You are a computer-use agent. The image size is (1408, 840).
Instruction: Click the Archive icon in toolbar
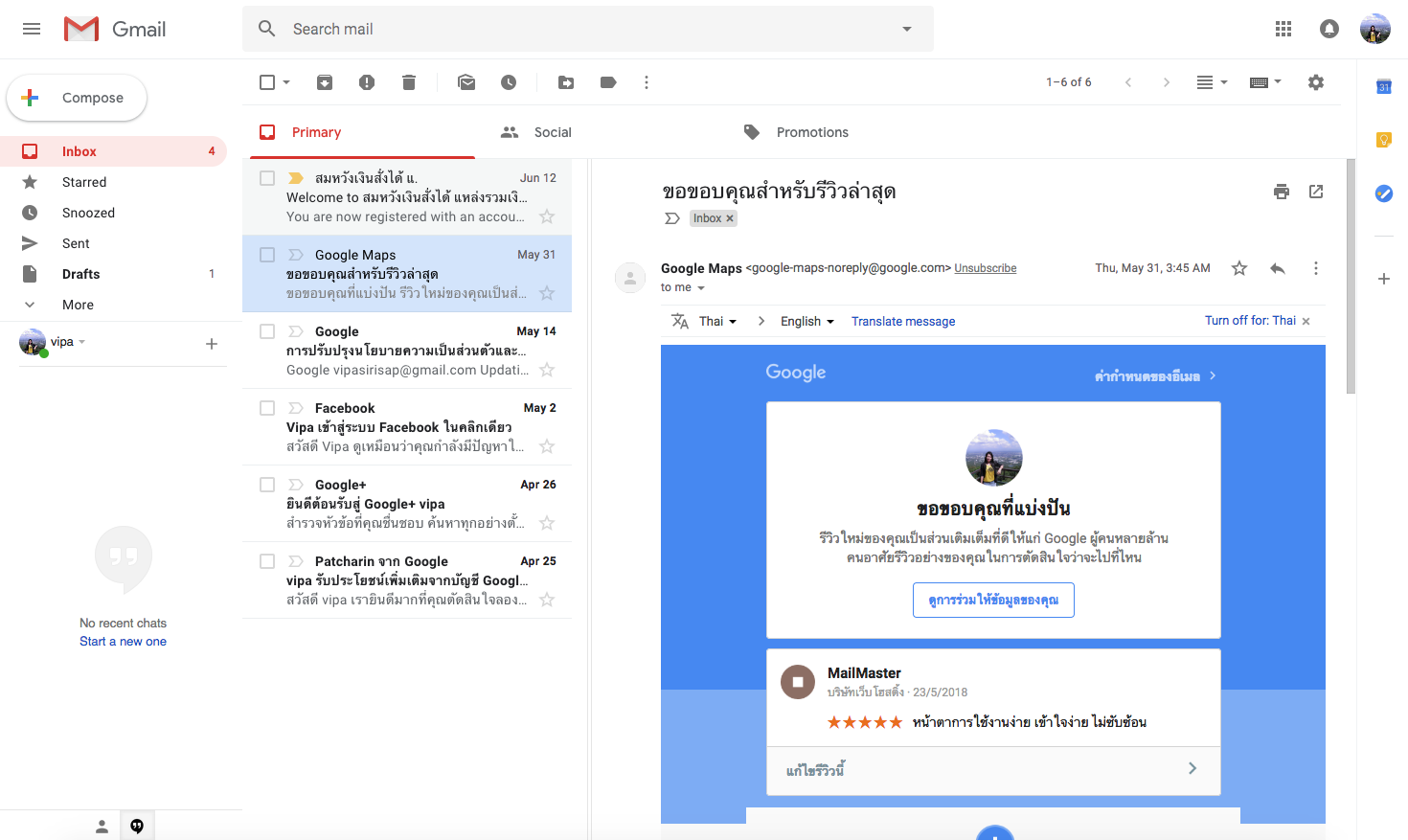[x=325, y=82]
